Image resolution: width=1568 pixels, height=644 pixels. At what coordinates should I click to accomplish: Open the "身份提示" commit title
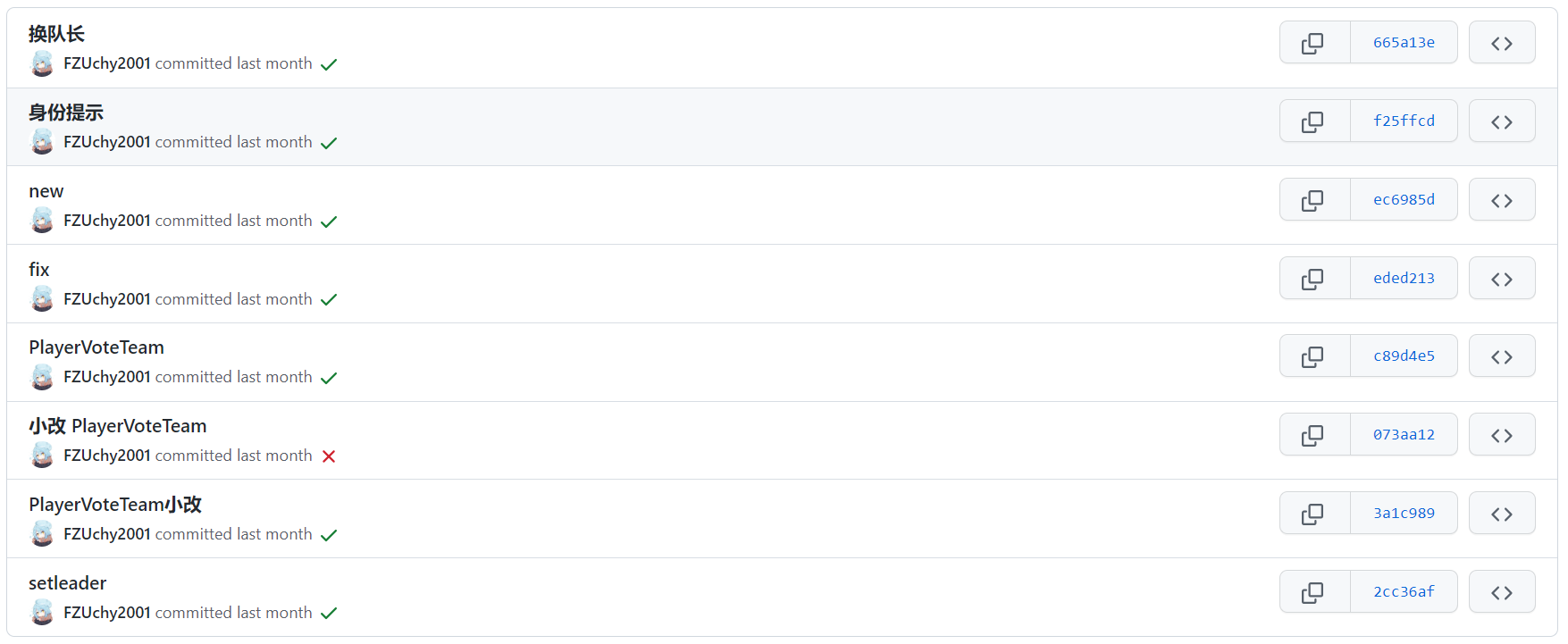[x=66, y=113]
